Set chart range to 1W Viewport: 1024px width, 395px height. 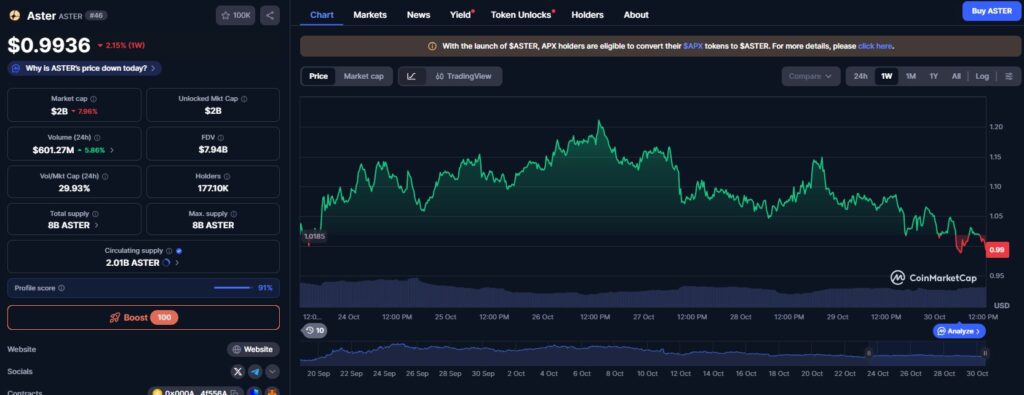(886, 76)
